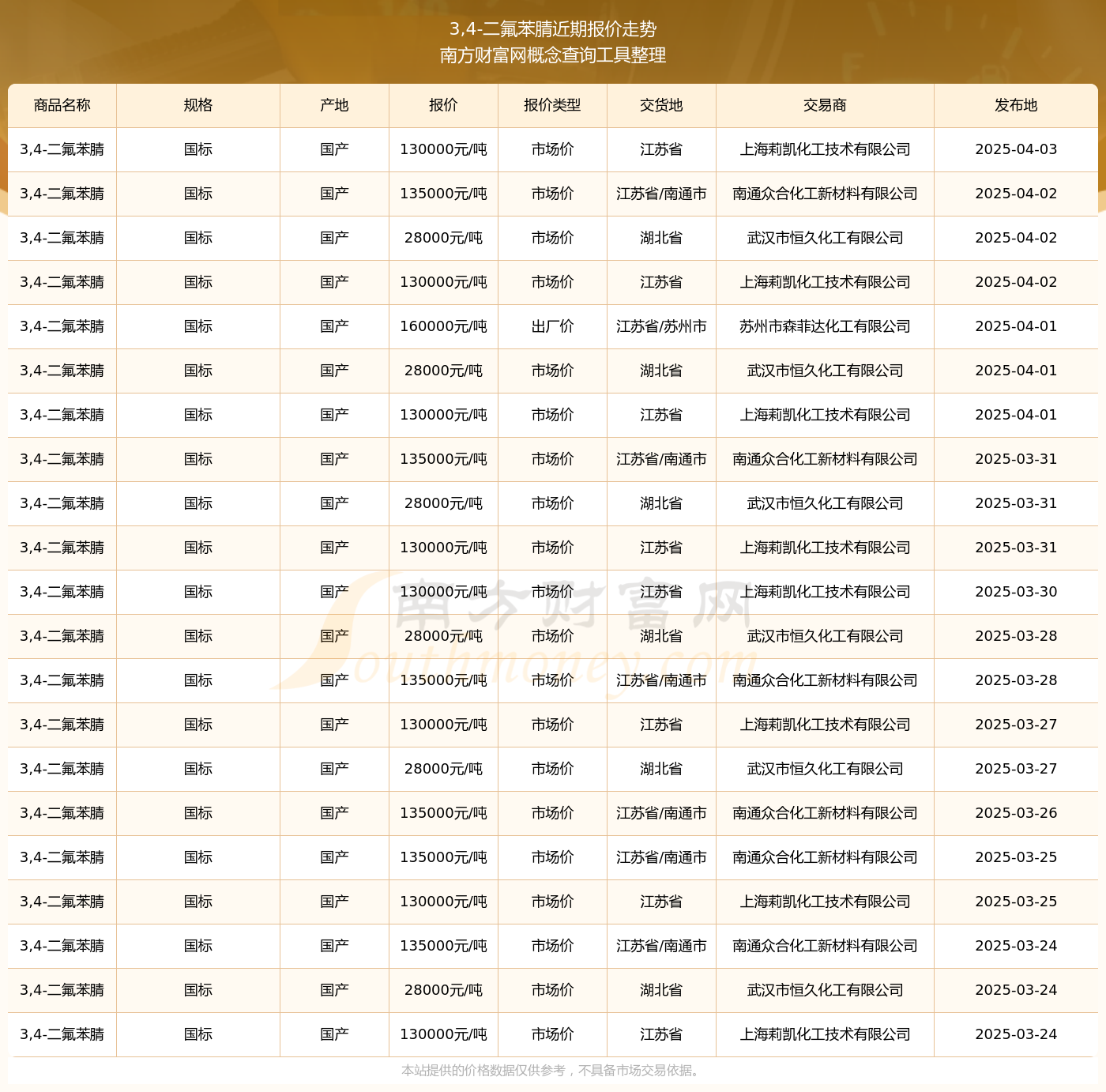Select the '交易商' column header
Viewport: 1106px width, 1092px height.
tap(825, 105)
